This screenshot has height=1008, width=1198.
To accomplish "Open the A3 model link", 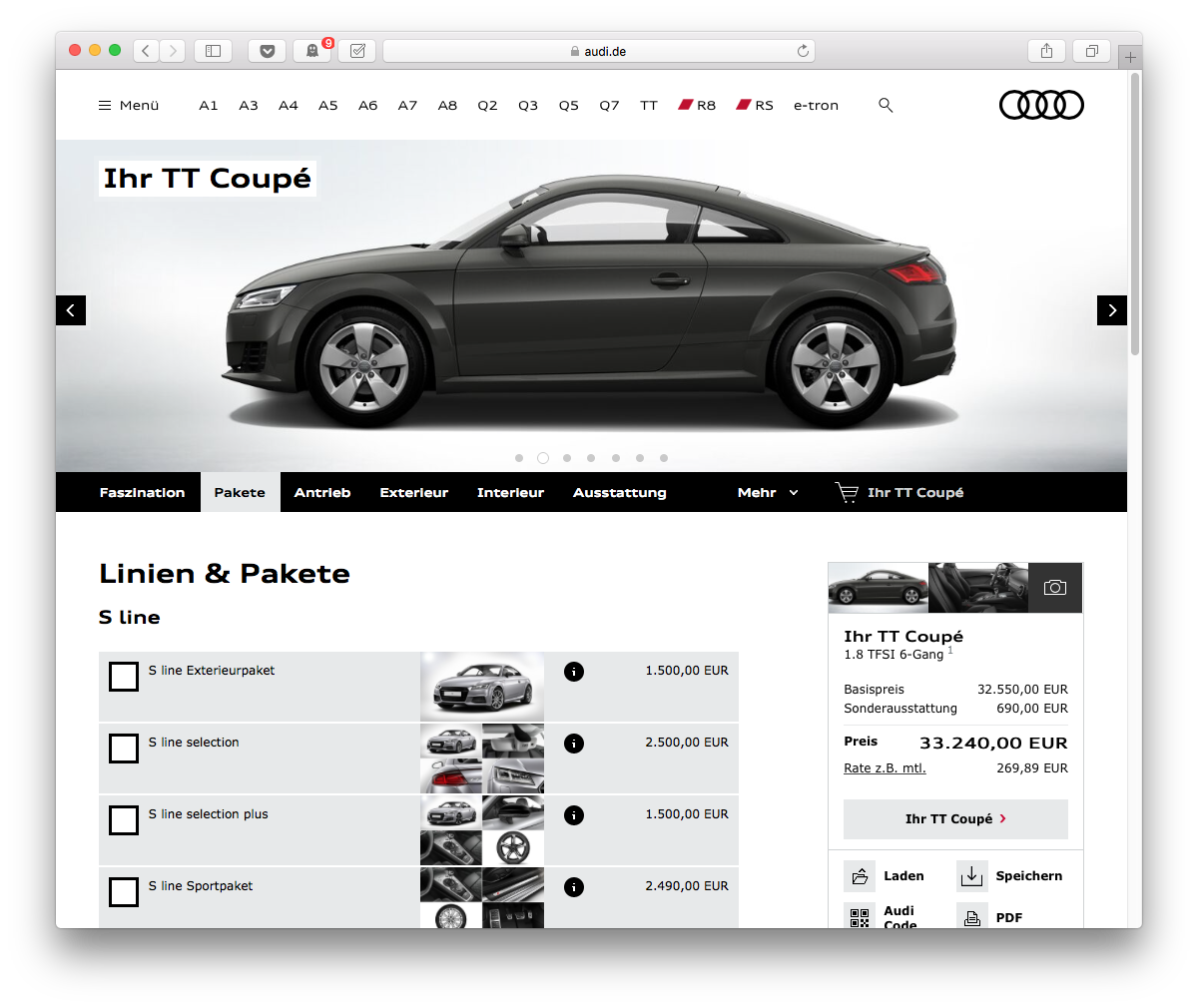I will 249,105.
